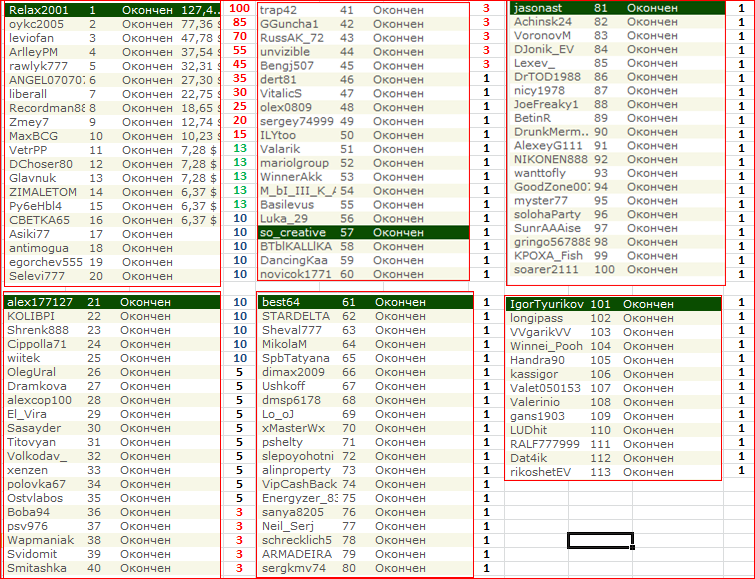Click the Wapmaniak player cell
This screenshot has height=579, width=755.
(x=40, y=540)
